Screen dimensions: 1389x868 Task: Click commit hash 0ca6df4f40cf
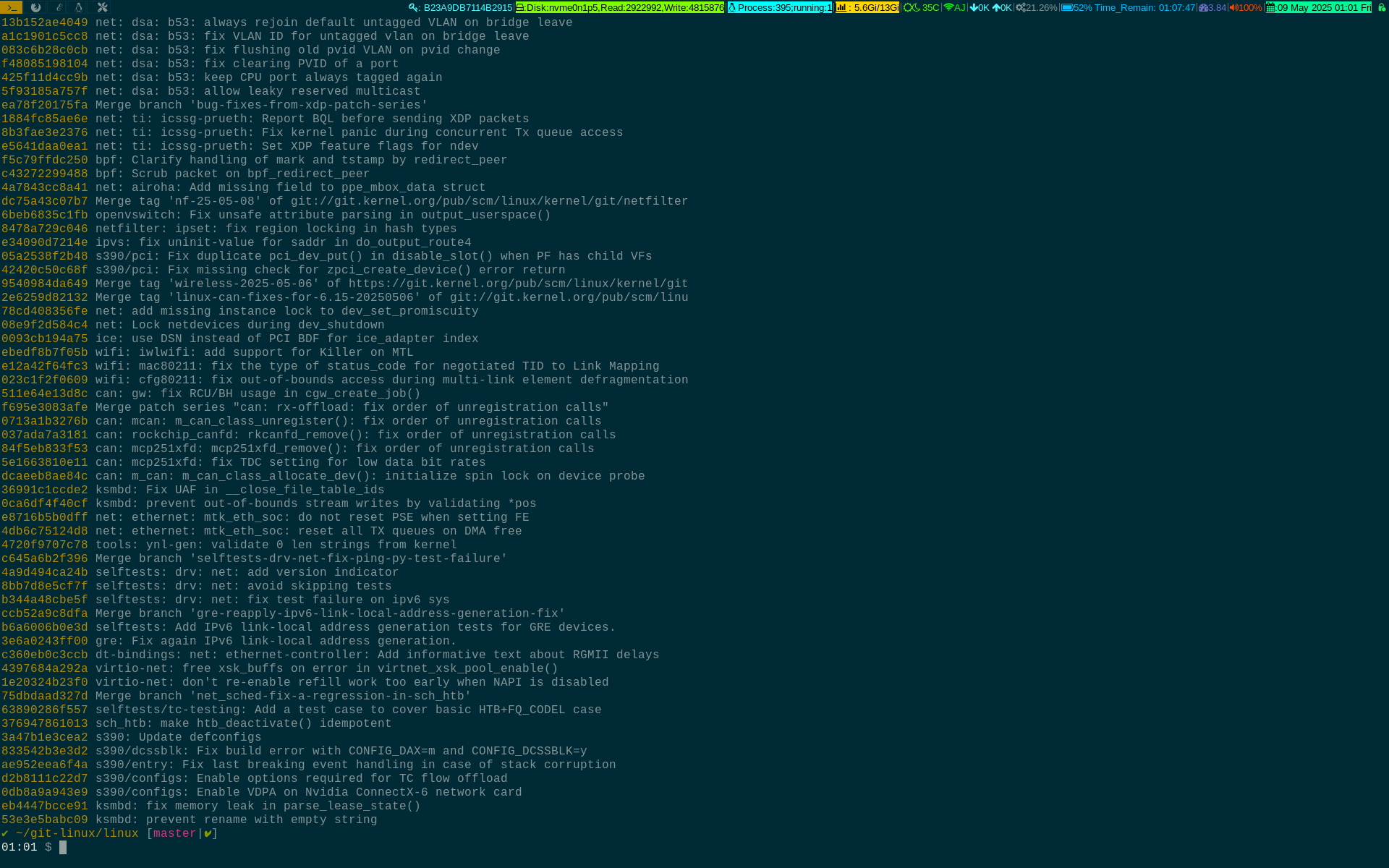[x=44, y=503]
